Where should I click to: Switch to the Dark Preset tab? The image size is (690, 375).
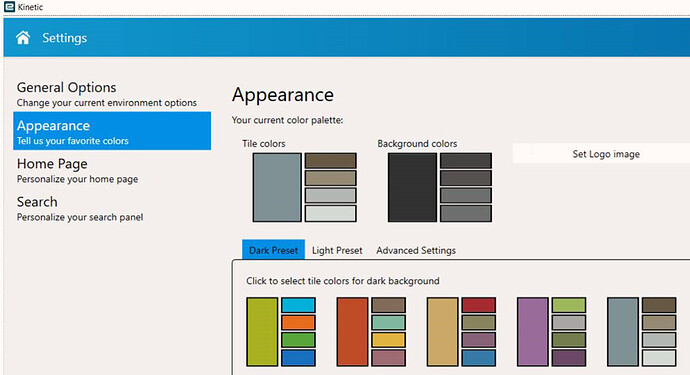[273, 250]
